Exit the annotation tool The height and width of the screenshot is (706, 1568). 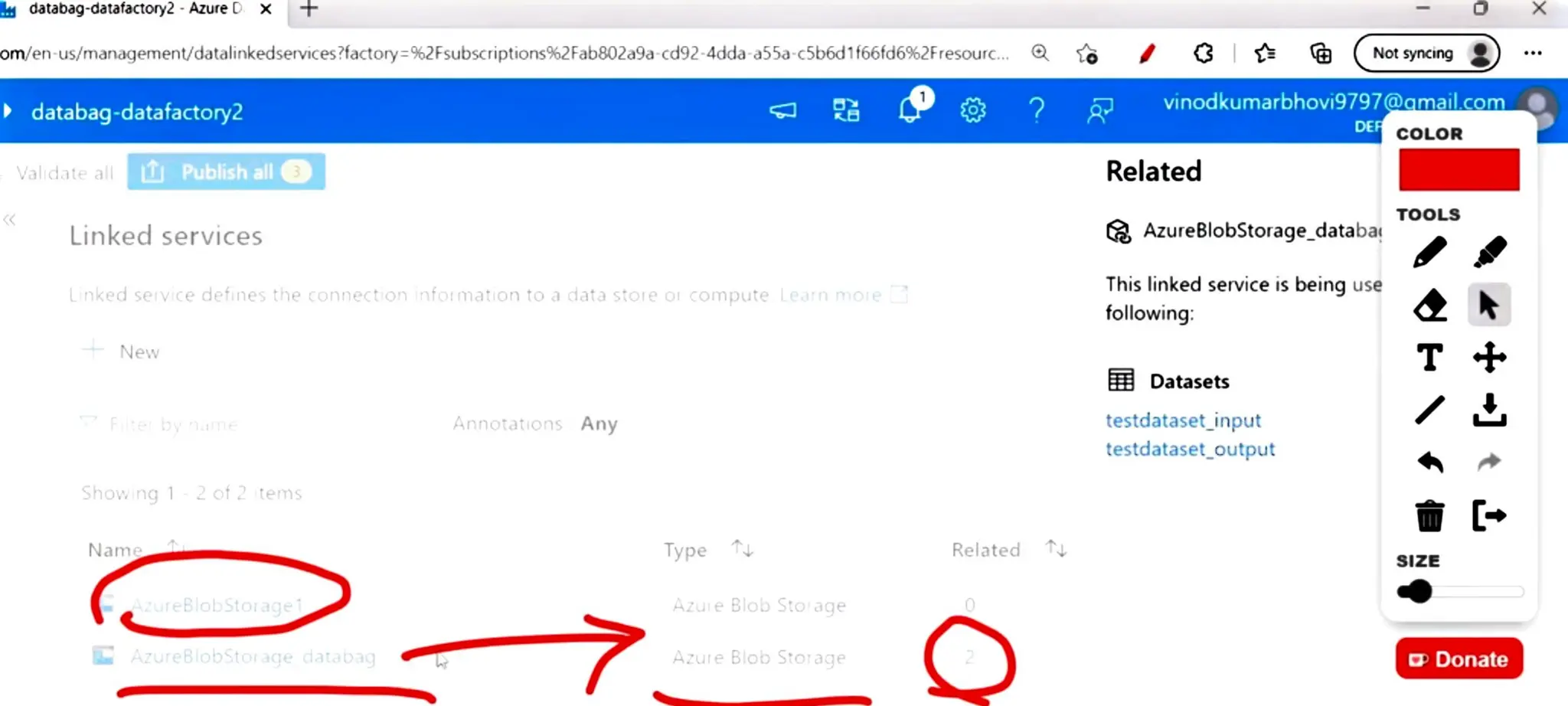(1489, 515)
